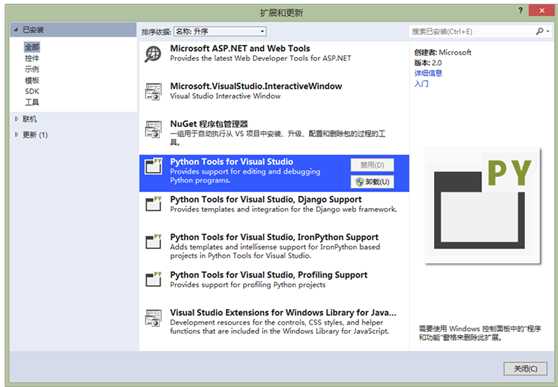This screenshot has height=387, width=558.
Task: Click the Windows Library for JavaScript extension icon
Action: coord(153,318)
